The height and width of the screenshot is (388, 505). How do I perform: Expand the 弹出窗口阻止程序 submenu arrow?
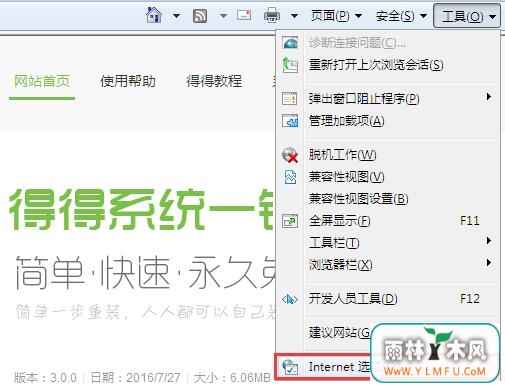coord(489,97)
